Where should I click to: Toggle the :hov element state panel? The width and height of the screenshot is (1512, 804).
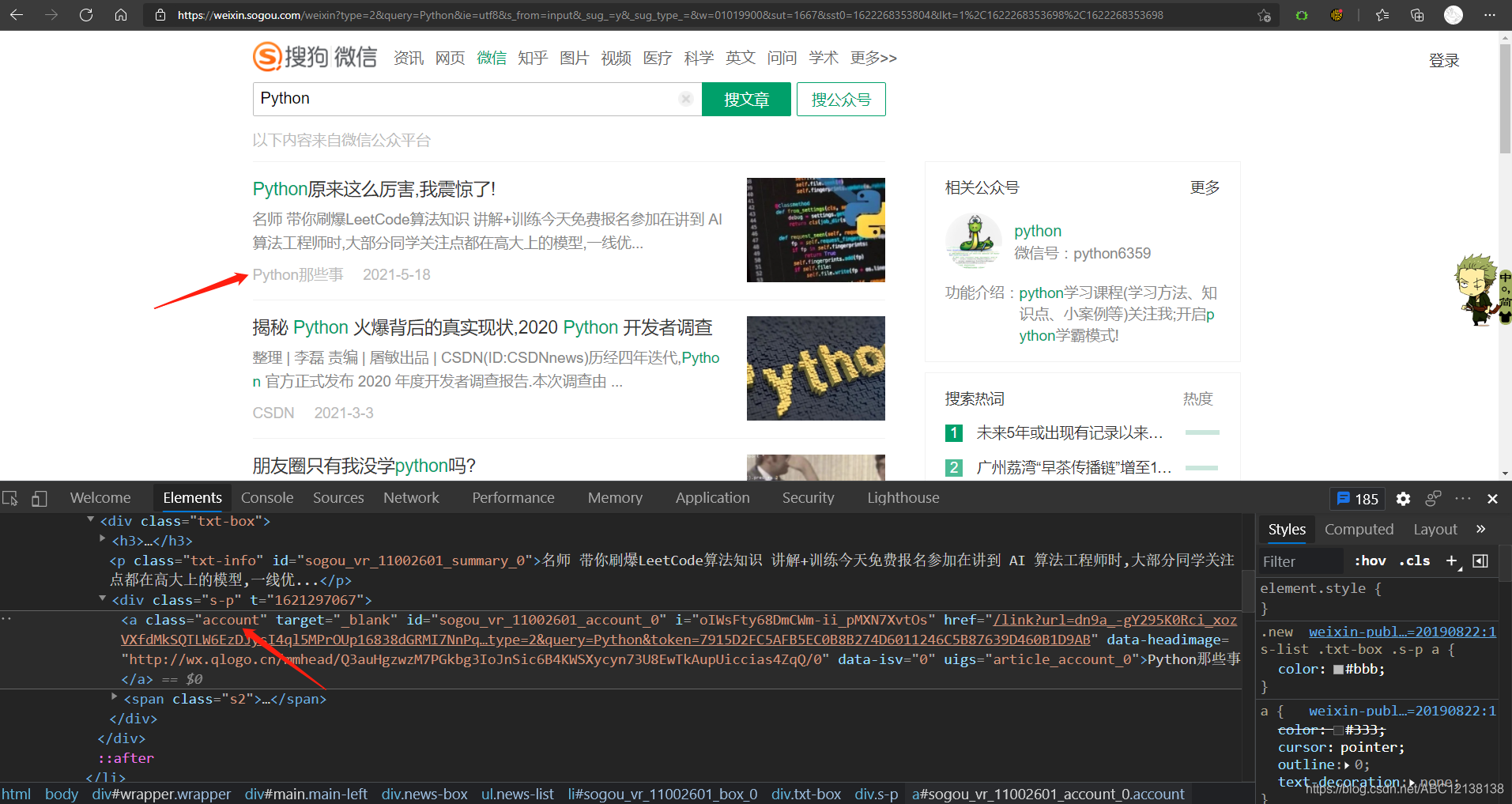coord(1370,561)
